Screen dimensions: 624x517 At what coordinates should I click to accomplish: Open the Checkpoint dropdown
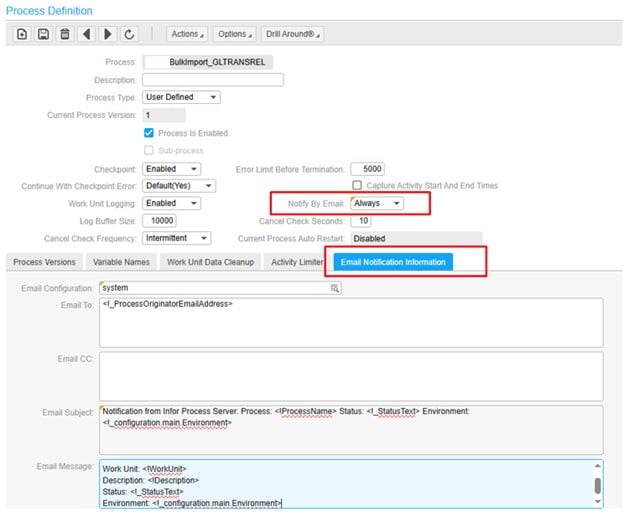(172, 169)
